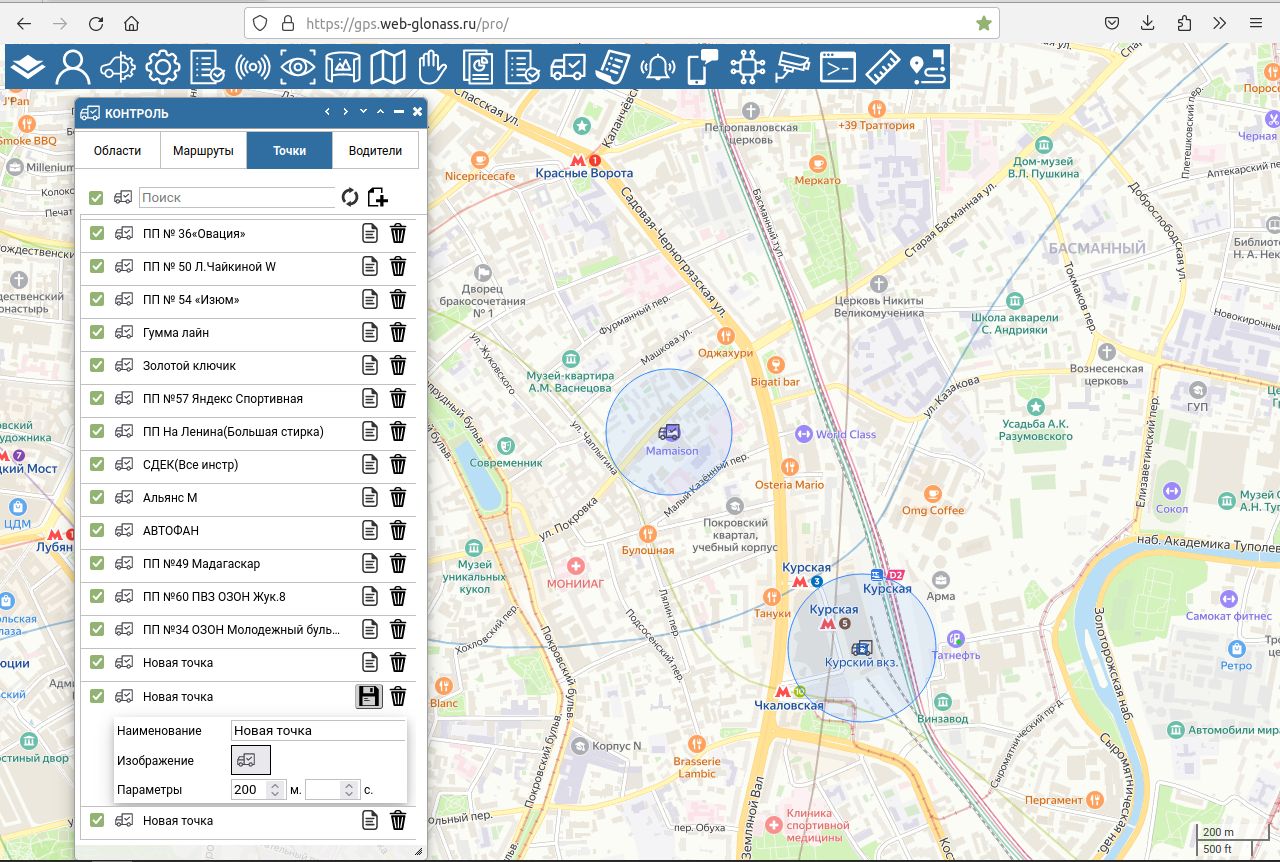Click the signal broadcast waves icon
Screen dimensions: 1280x862
253,67
